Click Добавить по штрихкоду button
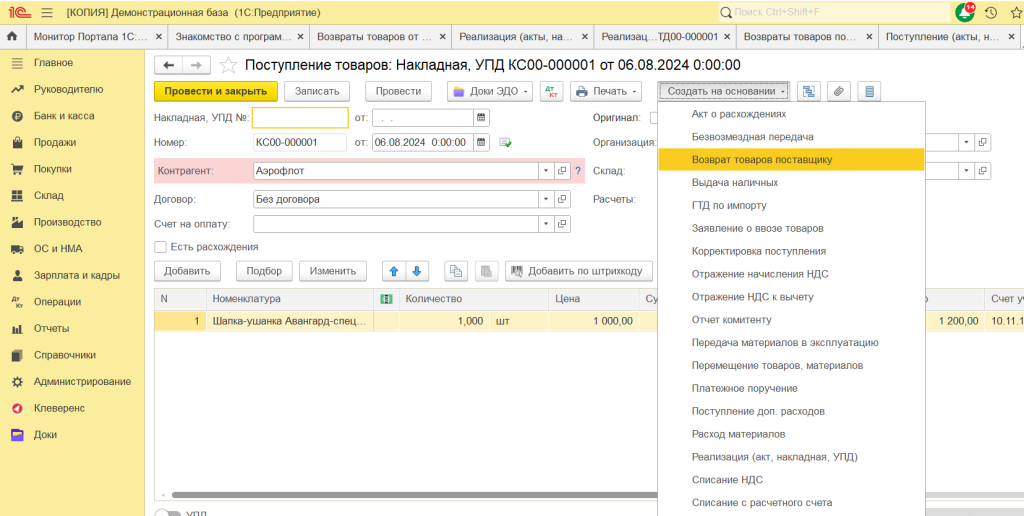The width and height of the screenshot is (1024, 516). 579,270
